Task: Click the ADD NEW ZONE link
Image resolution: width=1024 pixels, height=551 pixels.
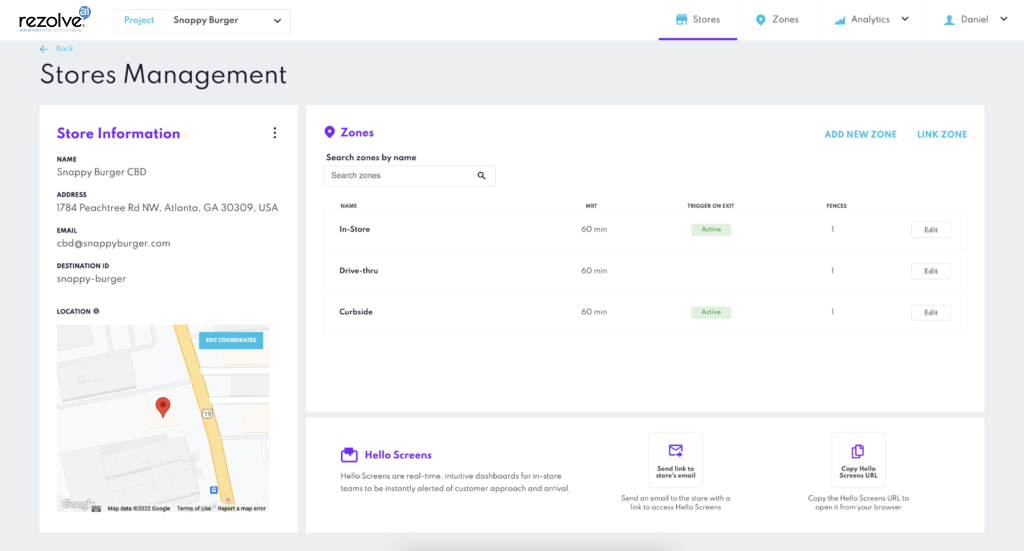Action: point(860,134)
